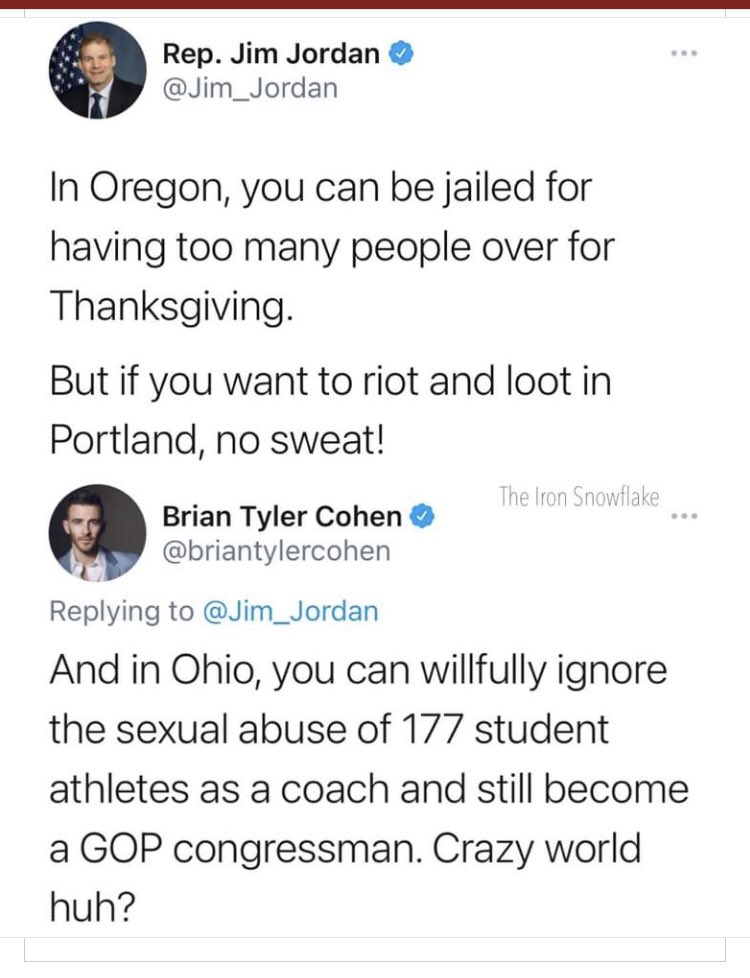Image resolution: width=750 pixels, height=978 pixels.
Task: Open Brian Tyler Cohen's profile picture
Action: pos(97,533)
